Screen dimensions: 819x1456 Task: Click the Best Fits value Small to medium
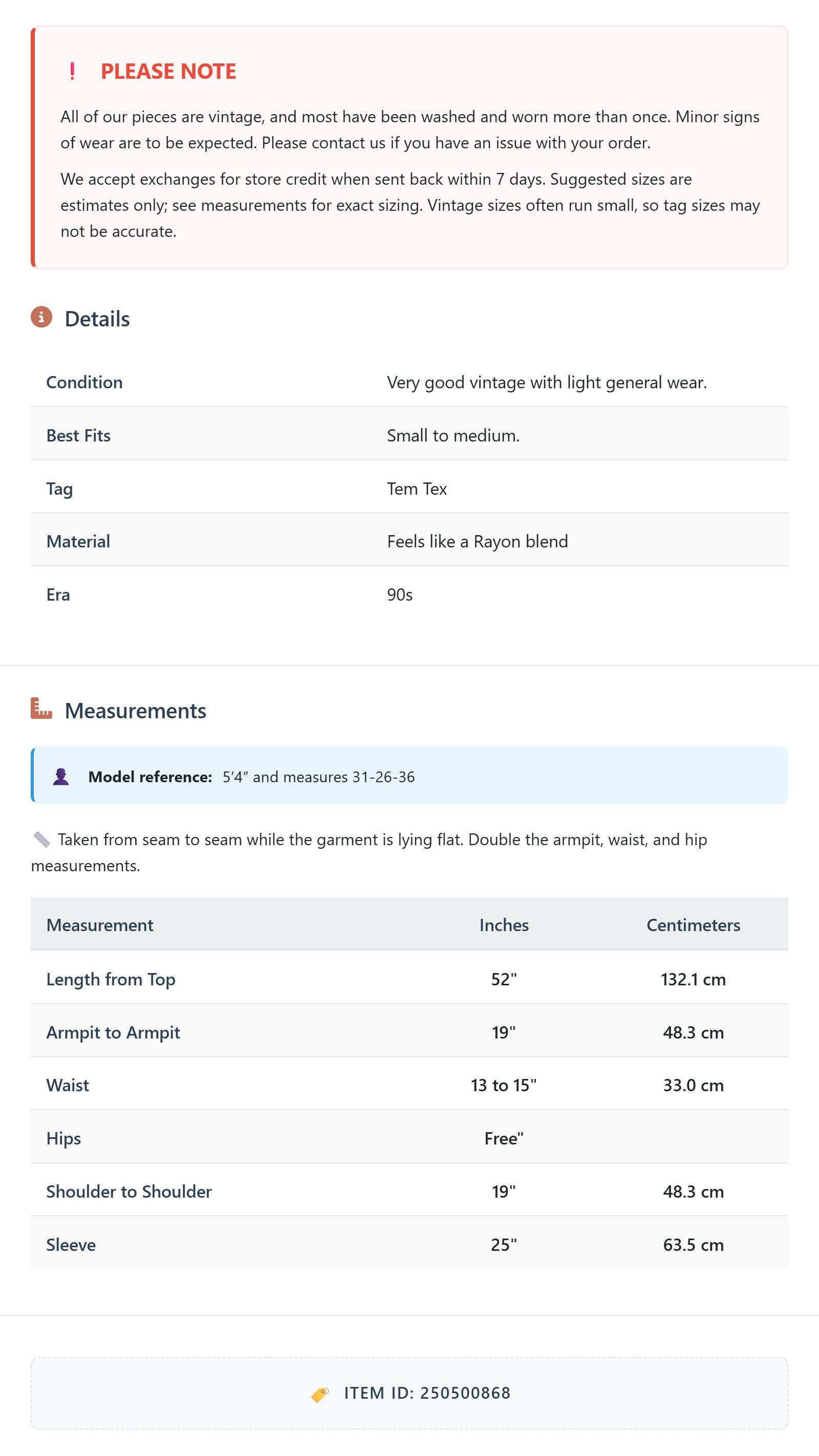click(x=453, y=436)
